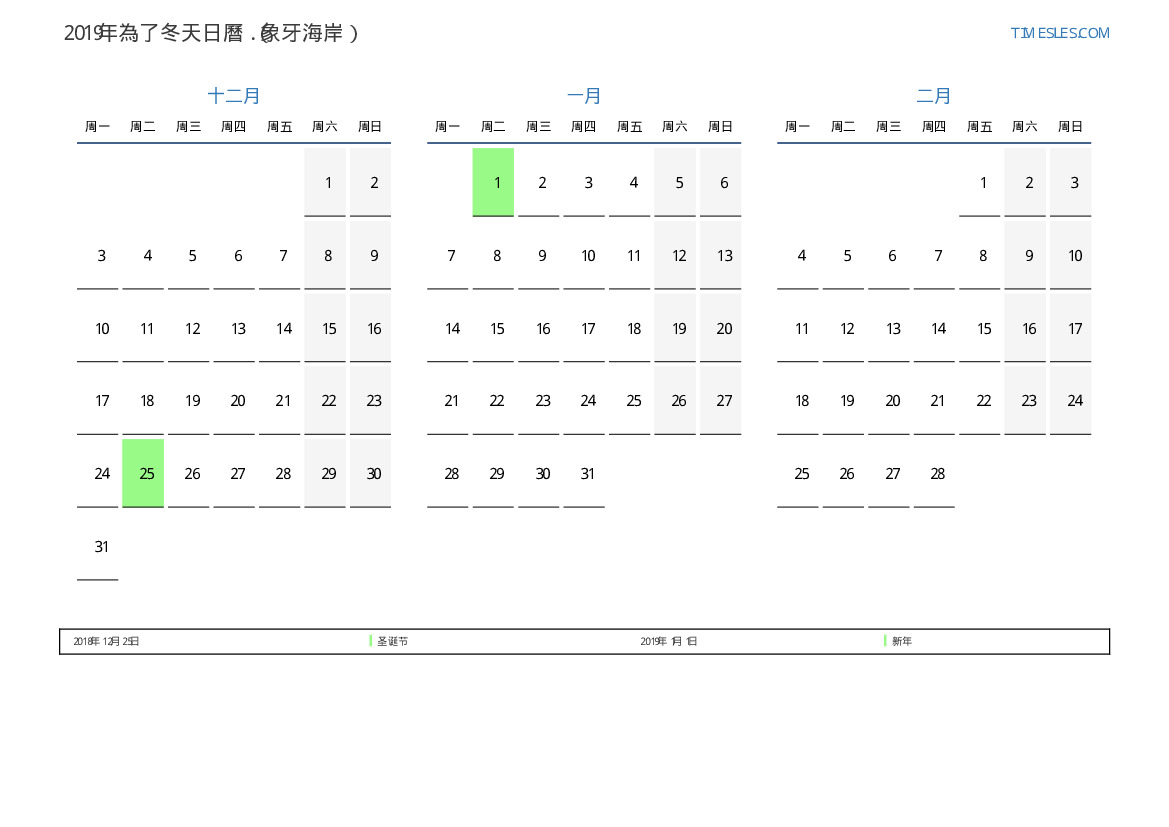This screenshot has width=1169, height=827.
Task: Click 周一 header in December column
Action: point(97,127)
